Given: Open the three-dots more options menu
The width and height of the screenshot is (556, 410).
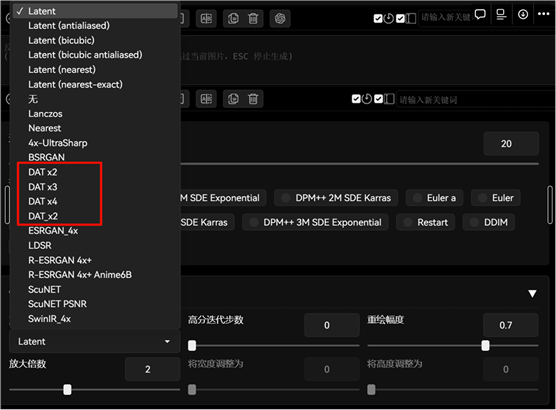Looking at the screenshot, I should (x=543, y=14).
